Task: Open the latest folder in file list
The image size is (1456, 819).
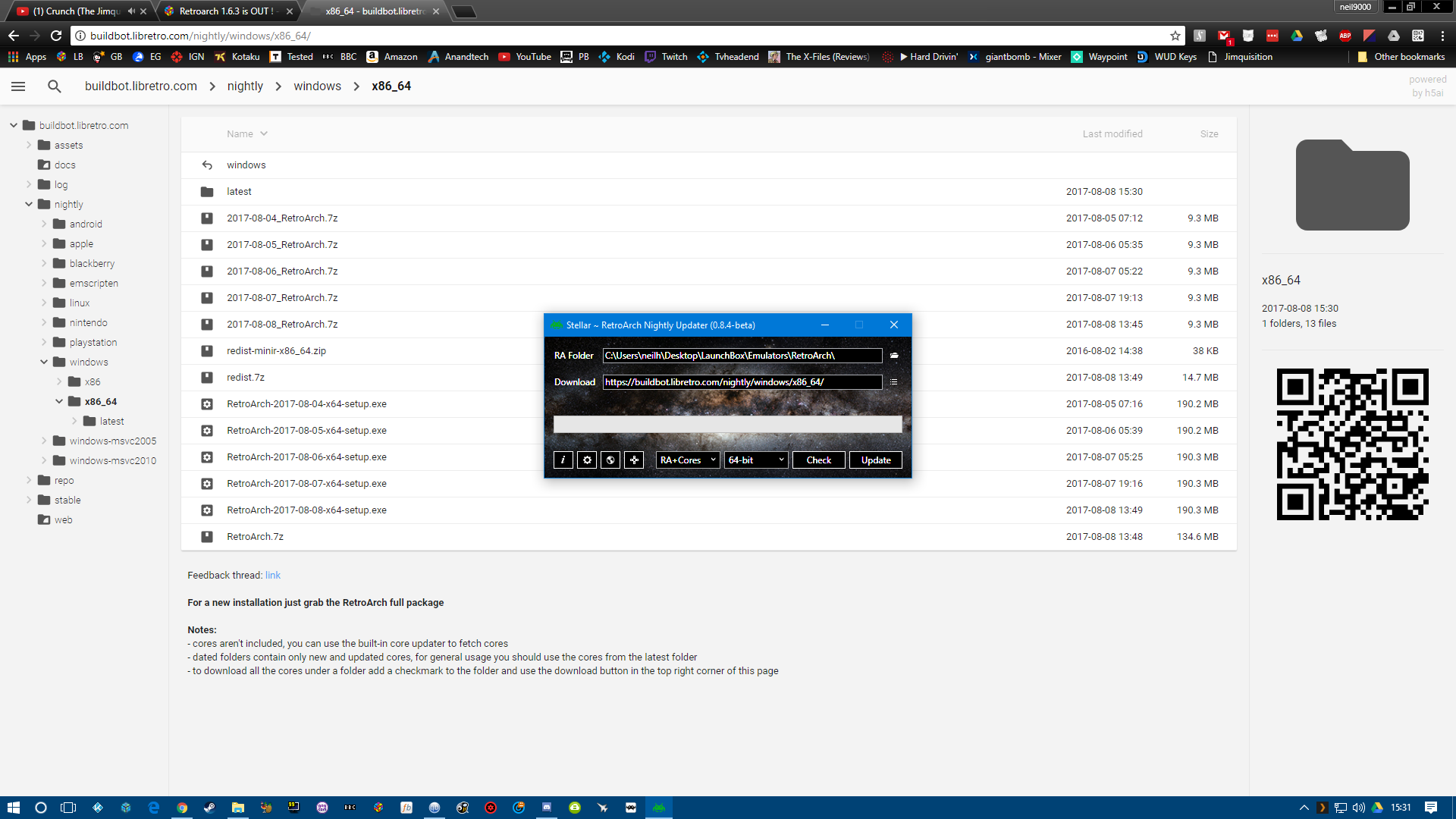Action: (708, 192)
